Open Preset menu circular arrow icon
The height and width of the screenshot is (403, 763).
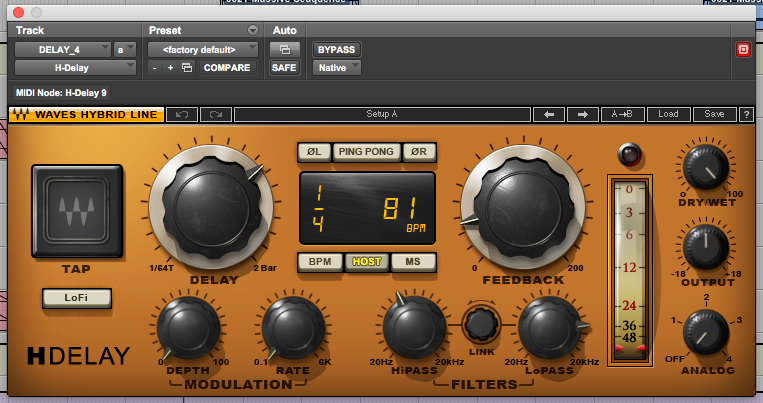coord(253,30)
